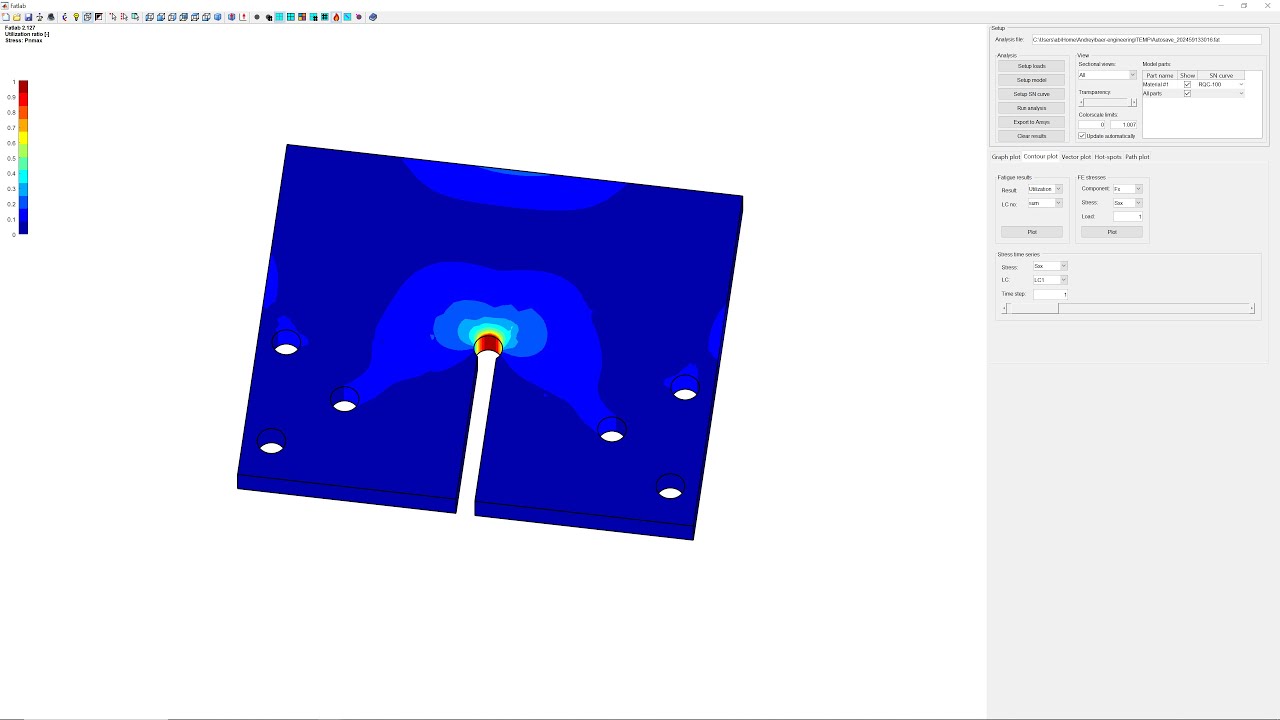Click the Time step input field
The width and height of the screenshot is (1280, 720).
1050,294
